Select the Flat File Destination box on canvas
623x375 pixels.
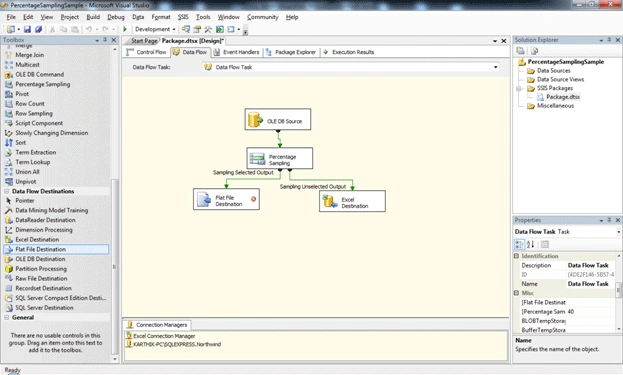click(x=226, y=199)
